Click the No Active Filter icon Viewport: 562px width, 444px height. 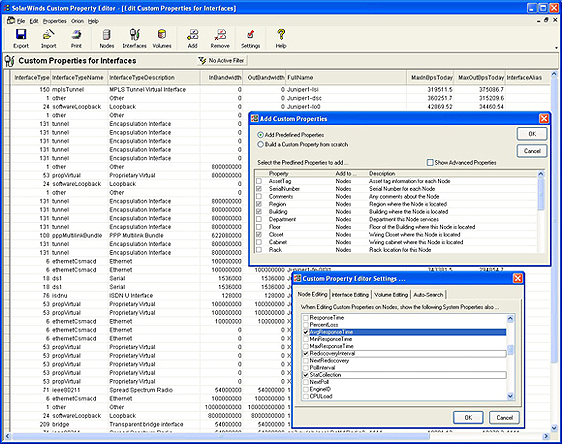click(x=202, y=61)
